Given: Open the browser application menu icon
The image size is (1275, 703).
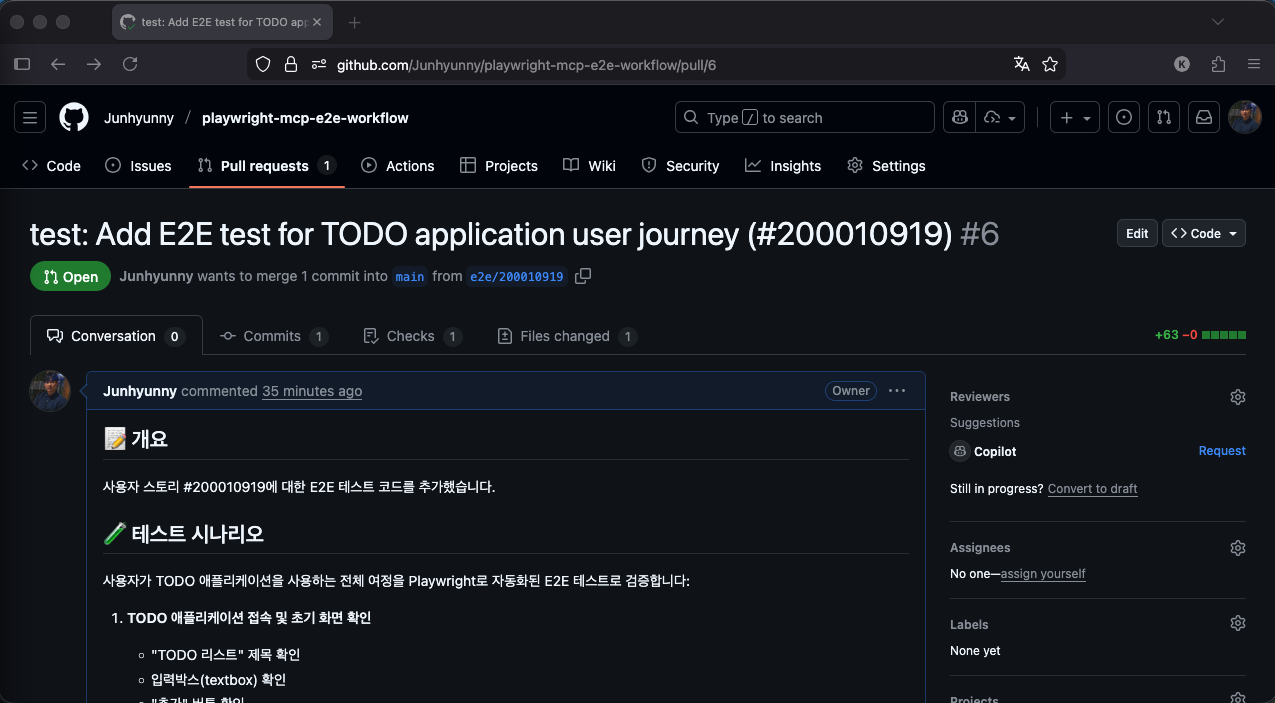Looking at the screenshot, I should pos(1254,64).
